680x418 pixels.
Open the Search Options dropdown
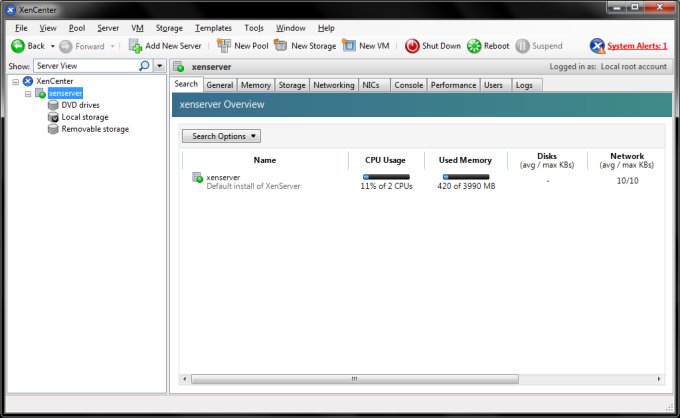(221, 136)
